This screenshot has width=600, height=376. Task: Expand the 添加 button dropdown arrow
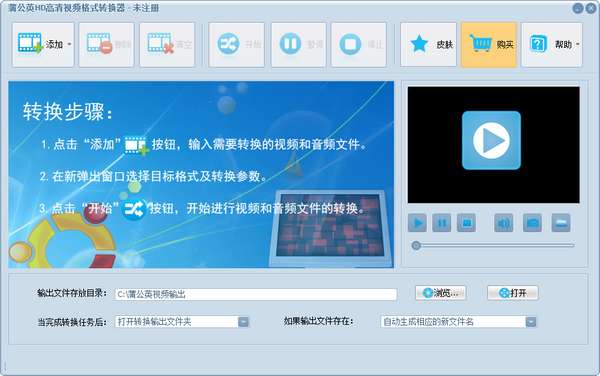coord(69,44)
